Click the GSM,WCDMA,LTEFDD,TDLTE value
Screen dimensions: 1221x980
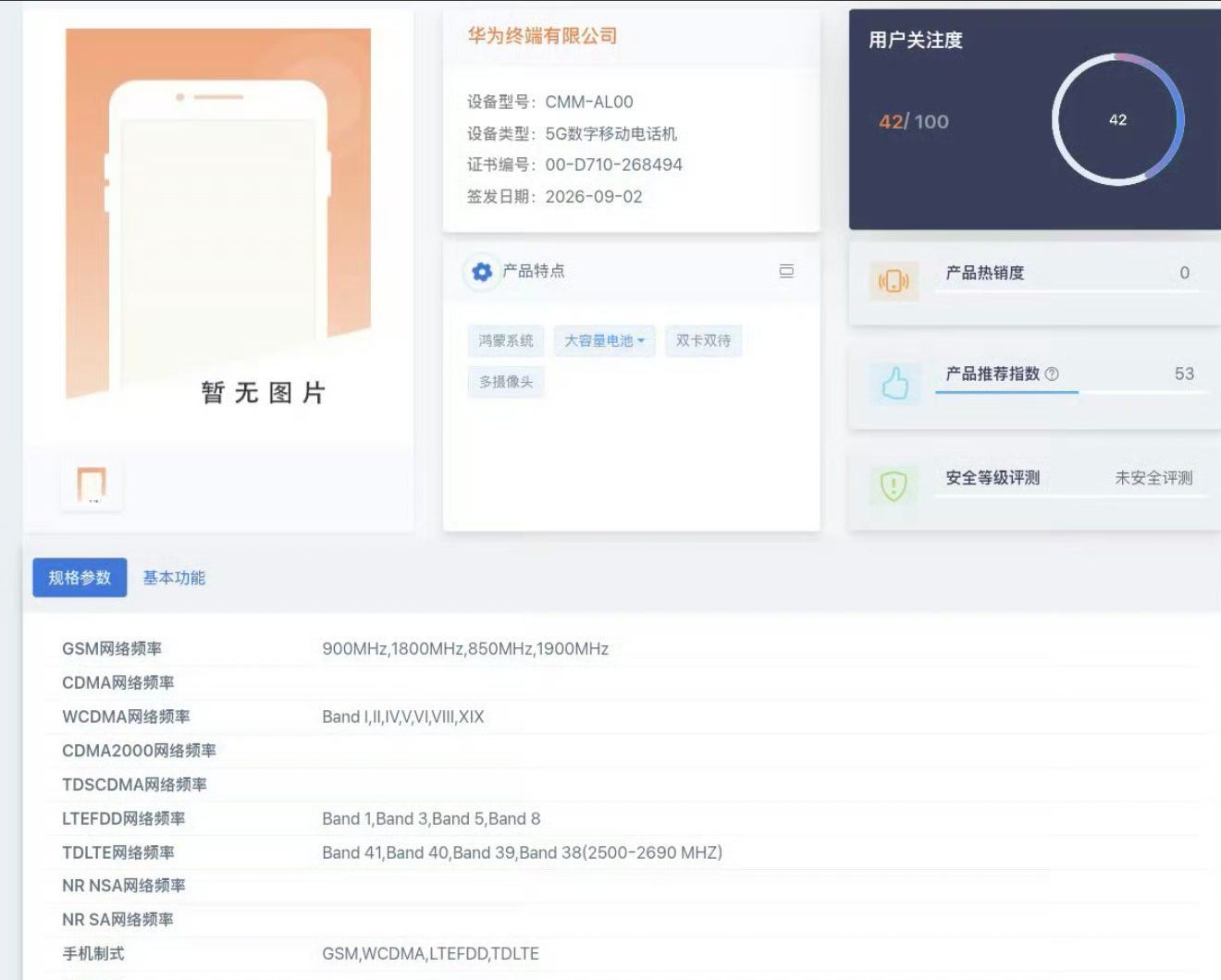430,953
